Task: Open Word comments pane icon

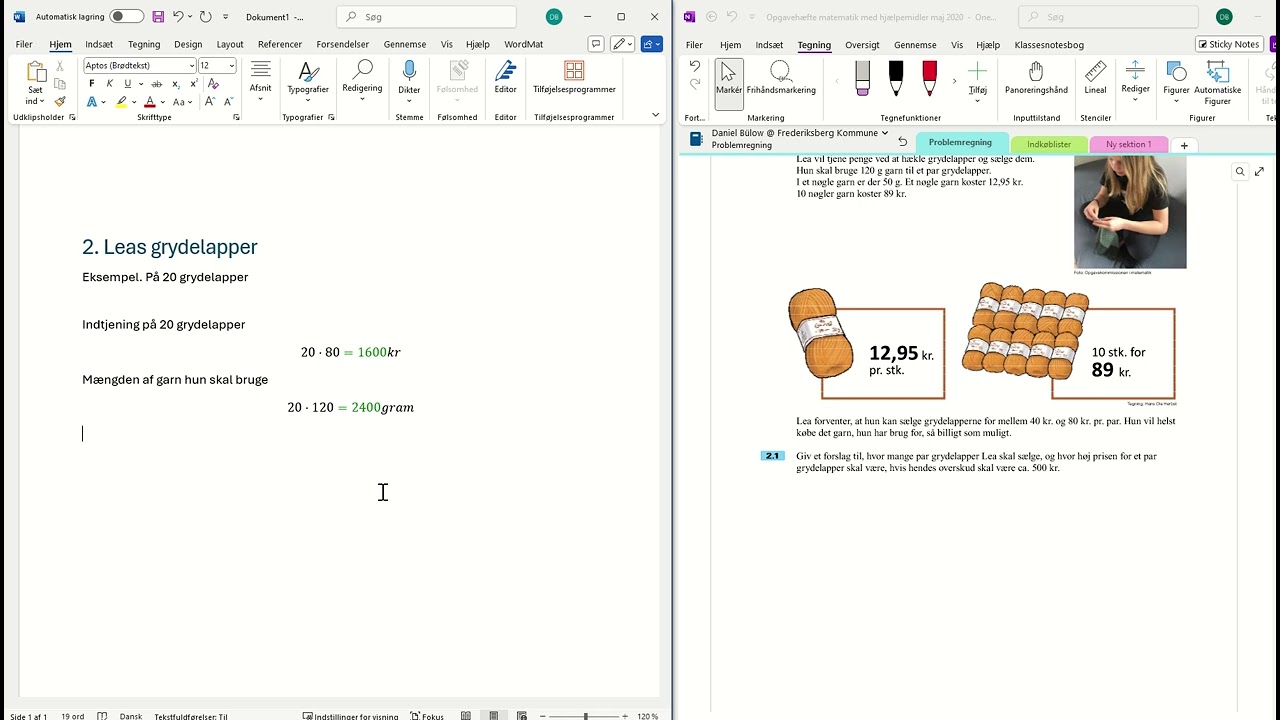Action: pos(596,44)
